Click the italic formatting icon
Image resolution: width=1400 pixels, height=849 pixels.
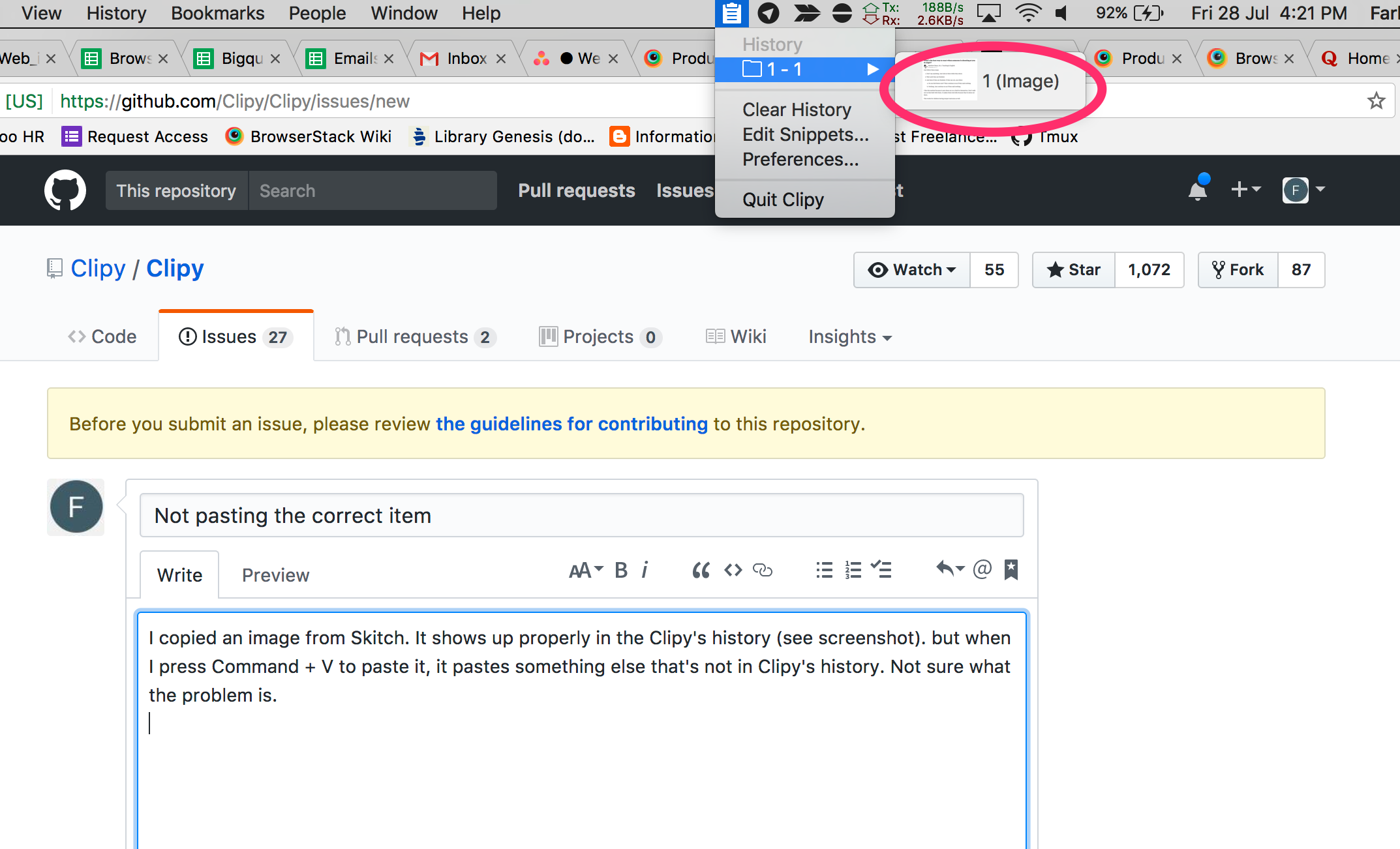[x=645, y=571]
